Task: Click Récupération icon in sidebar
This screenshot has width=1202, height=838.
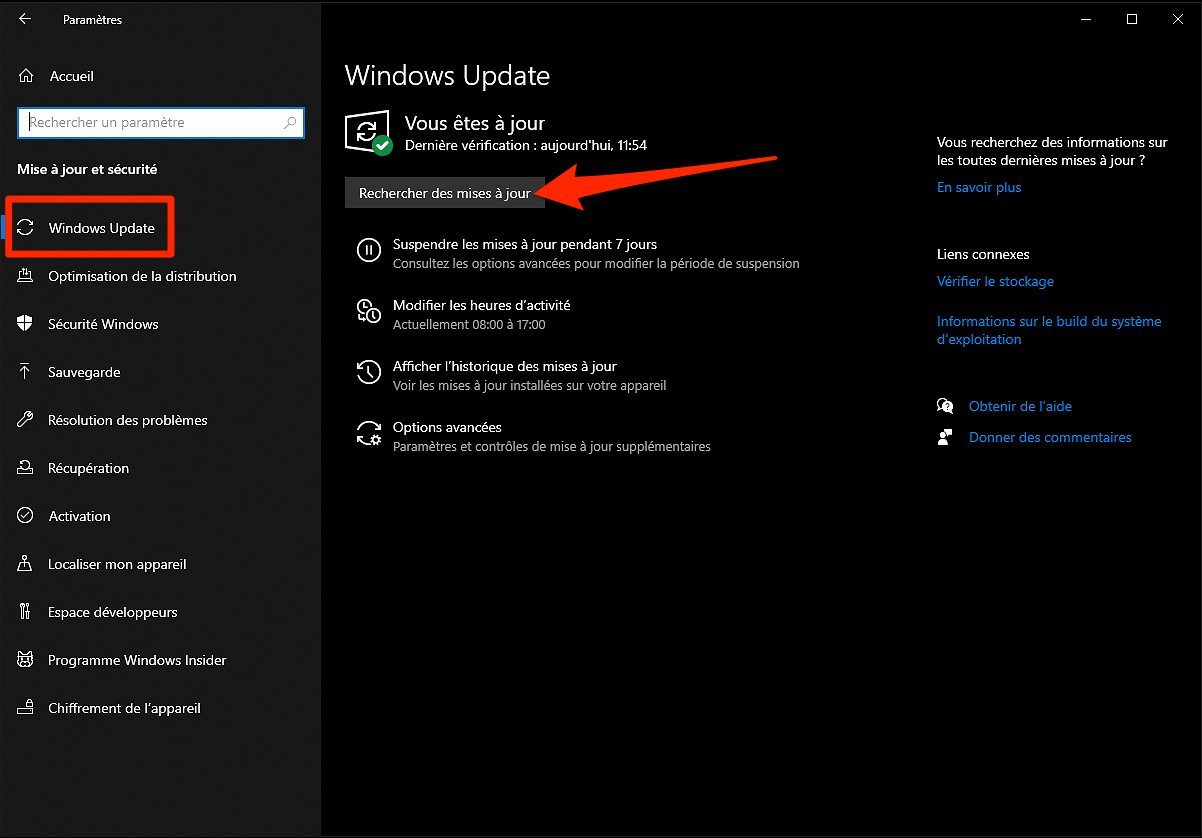Action: (26, 468)
